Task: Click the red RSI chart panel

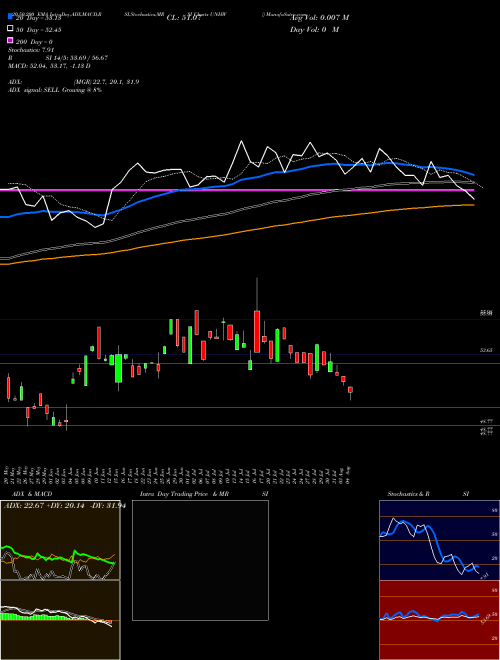Action: click(x=439, y=620)
